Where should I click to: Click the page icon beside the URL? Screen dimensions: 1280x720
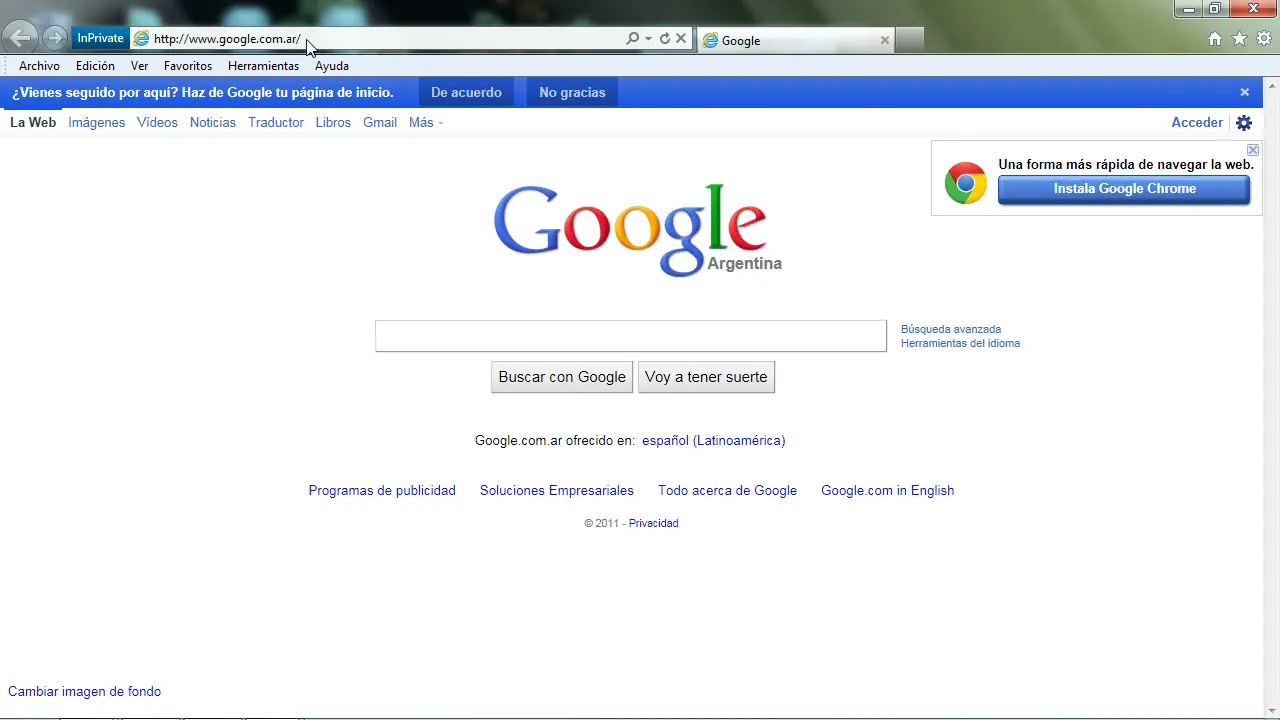[x=142, y=39]
